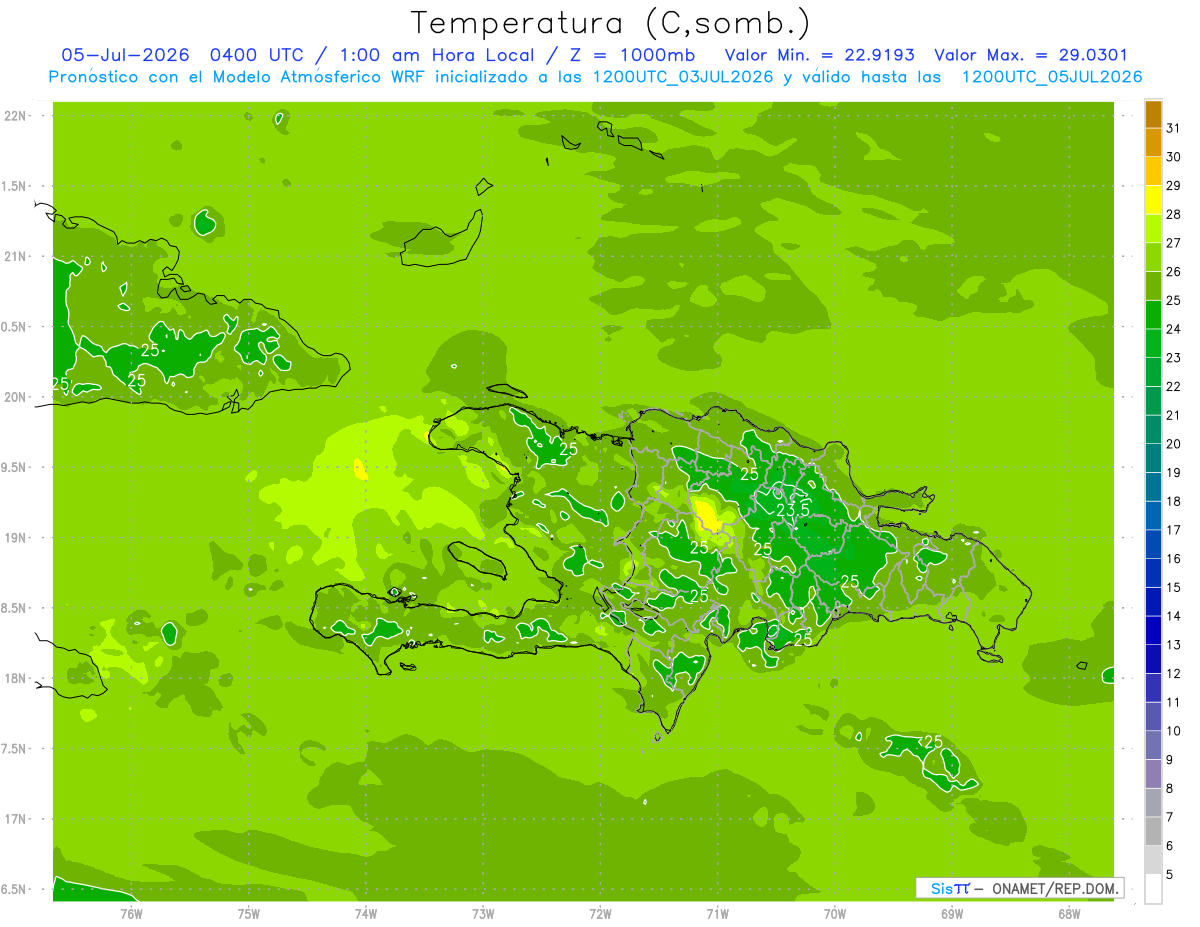Pick the white swatch below 5
The width and height of the screenshot is (1200, 927).
[x=1153, y=889]
